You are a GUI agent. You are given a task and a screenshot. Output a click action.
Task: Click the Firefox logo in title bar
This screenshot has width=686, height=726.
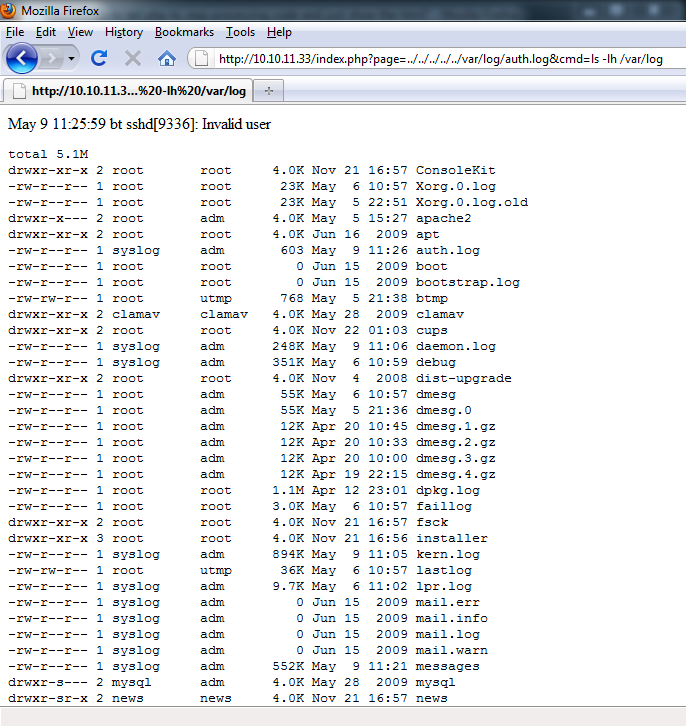point(8,10)
